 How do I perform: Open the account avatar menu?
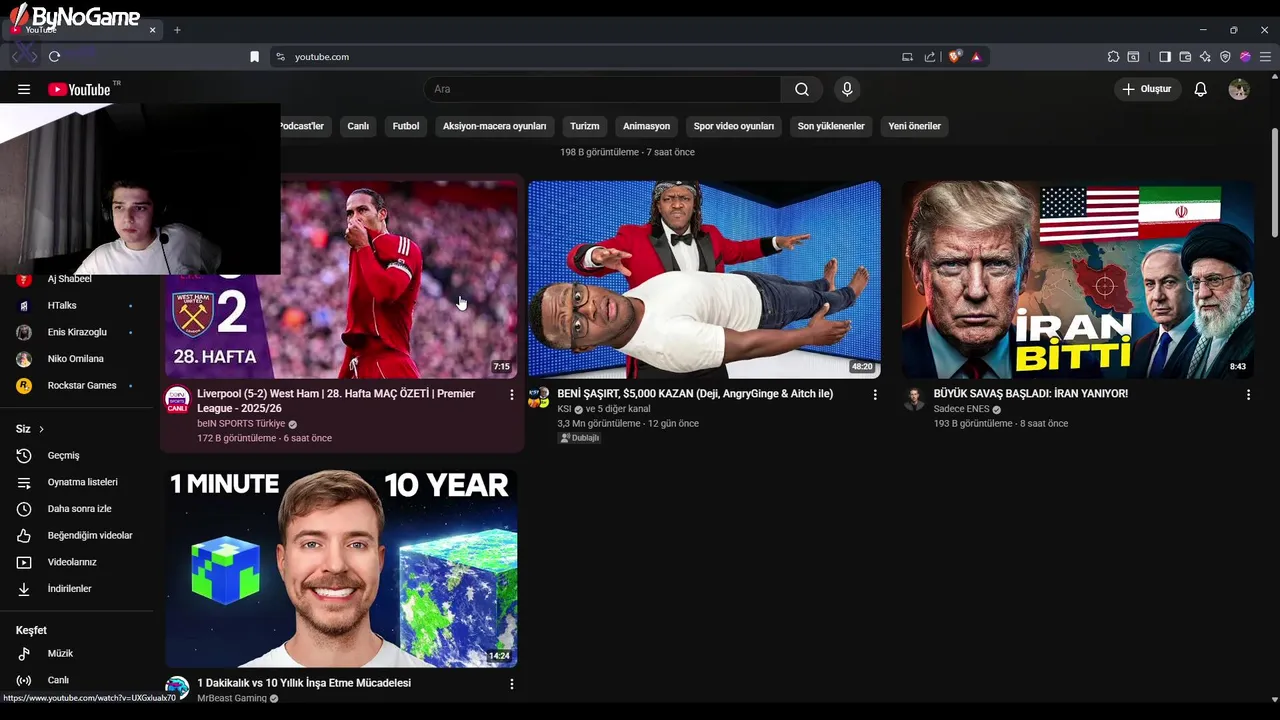(1239, 89)
